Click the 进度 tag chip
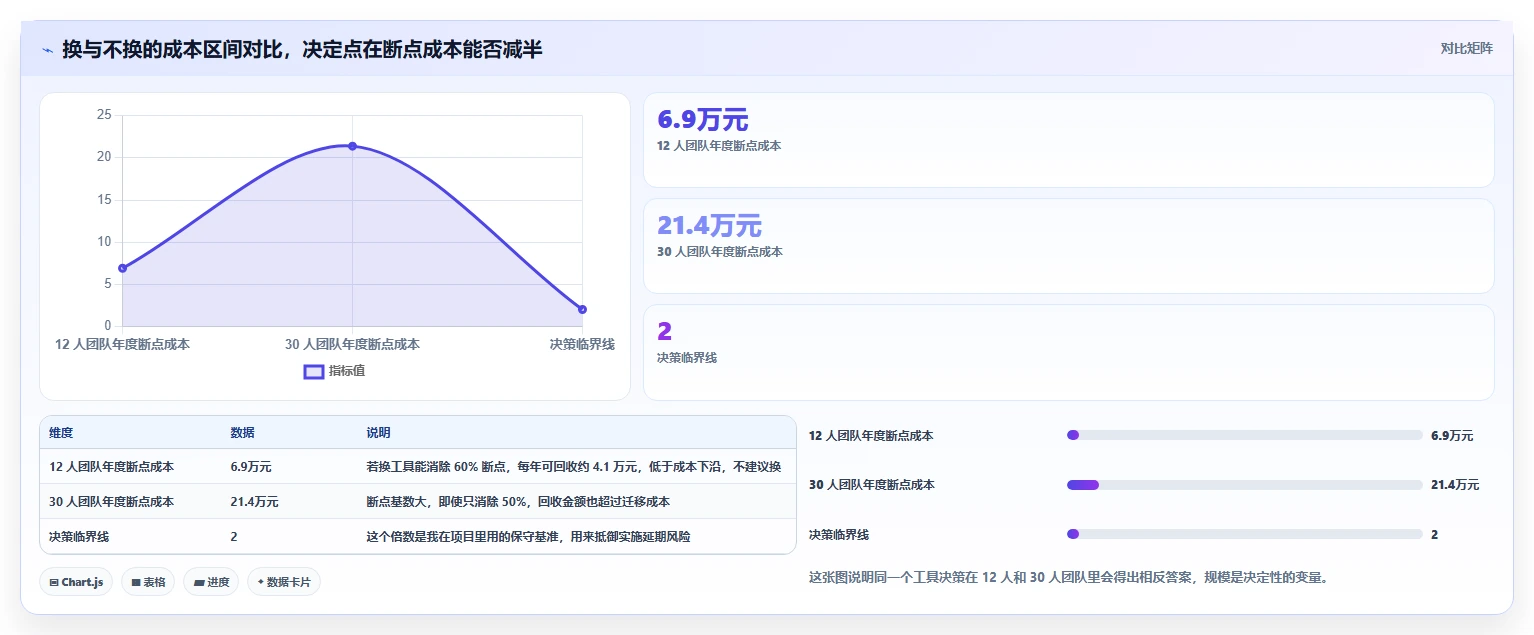The width and height of the screenshot is (1534, 635). (211, 582)
